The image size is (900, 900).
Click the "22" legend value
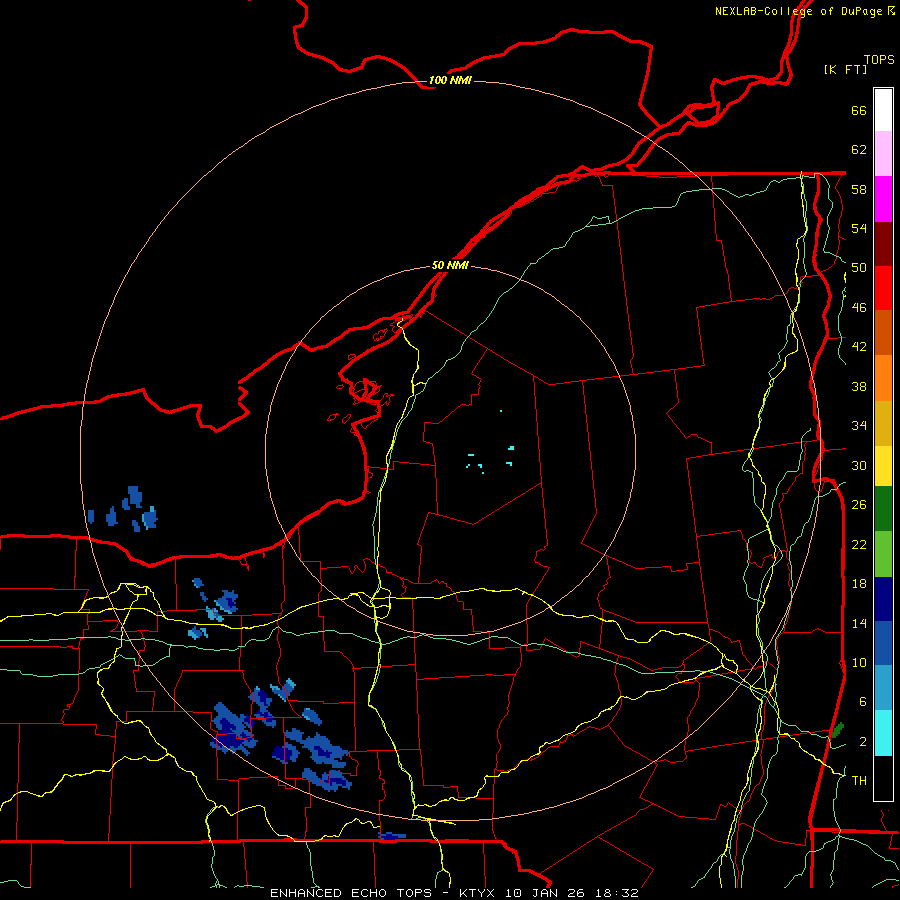pos(859,544)
